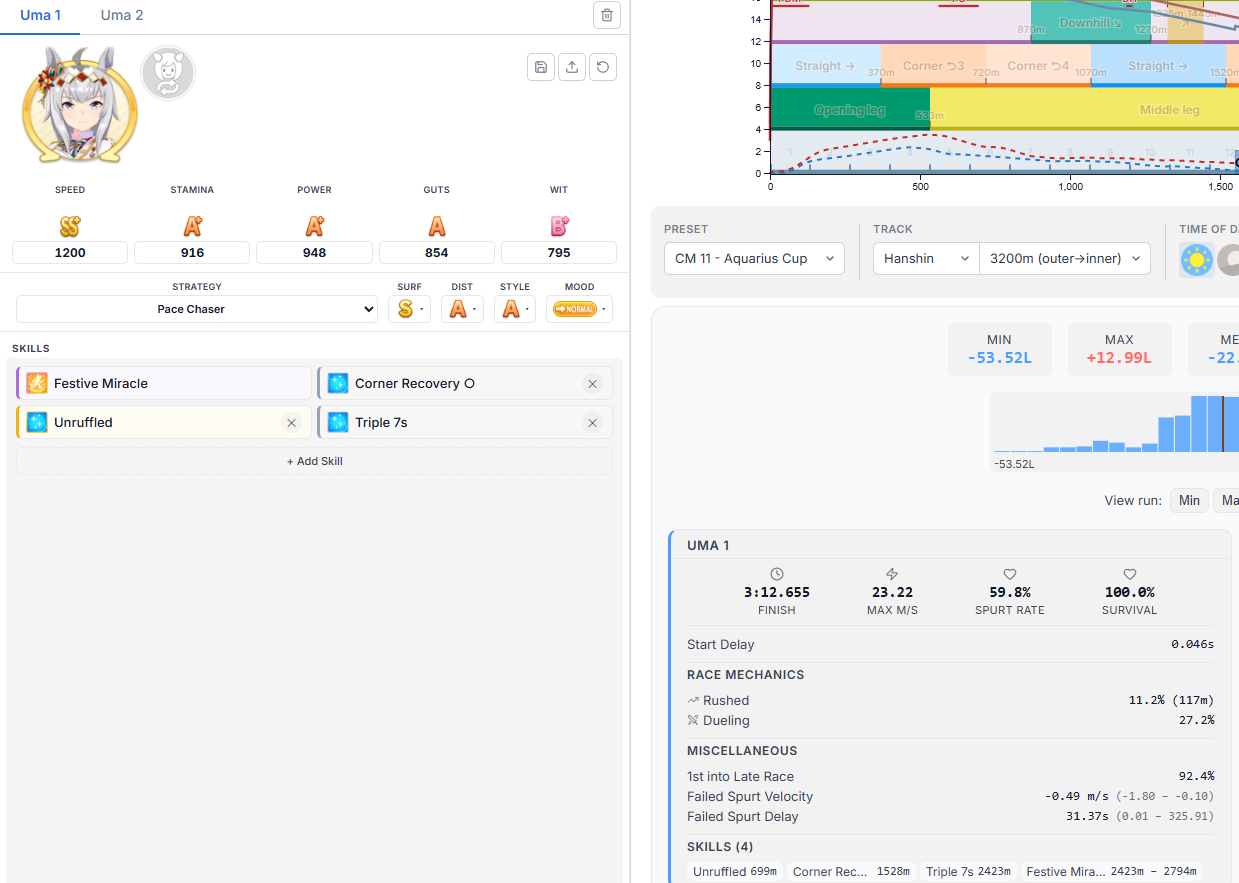The image size is (1239, 883).
Task: Click the Downhill segment in chart
Action: point(1090,22)
